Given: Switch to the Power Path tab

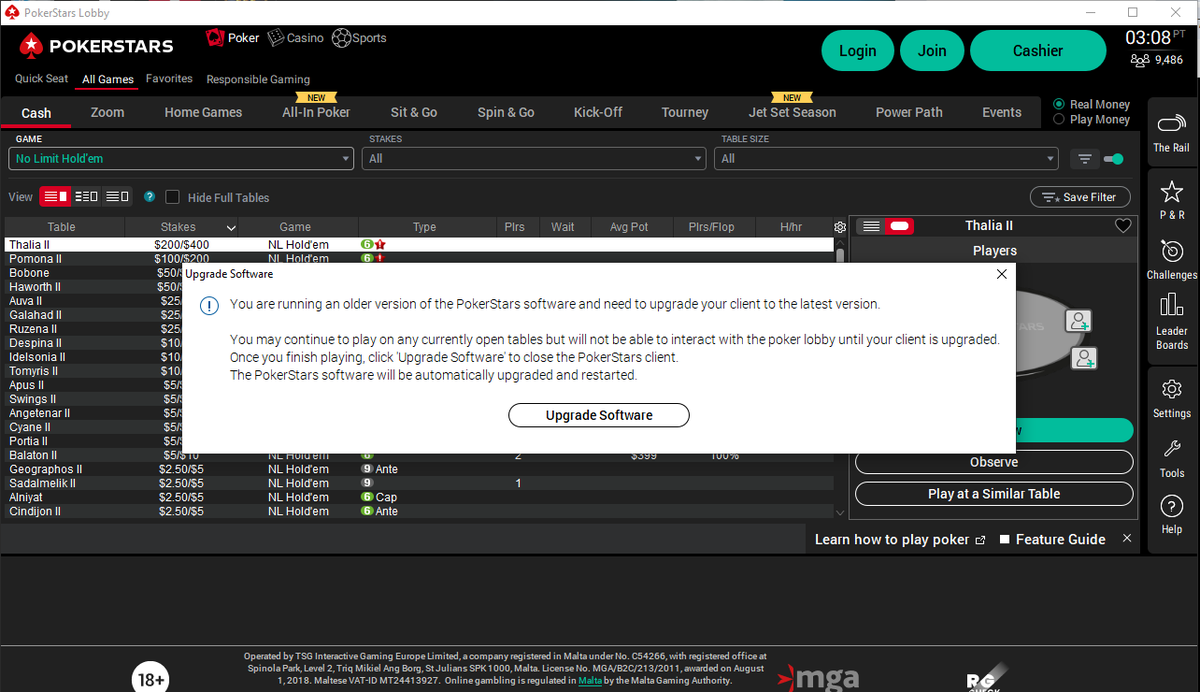Looking at the screenshot, I should coord(909,112).
